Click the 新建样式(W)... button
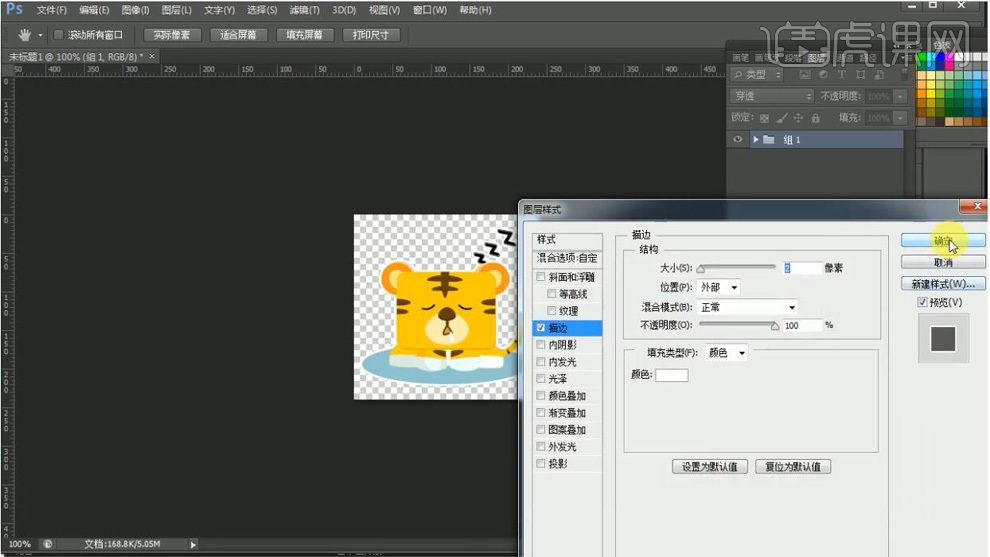 (943, 284)
